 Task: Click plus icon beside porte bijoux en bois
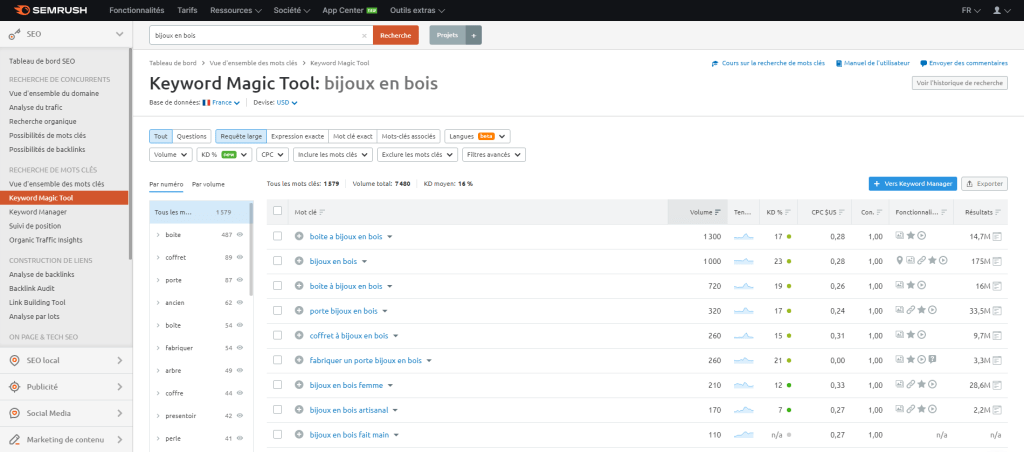[x=299, y=311]
